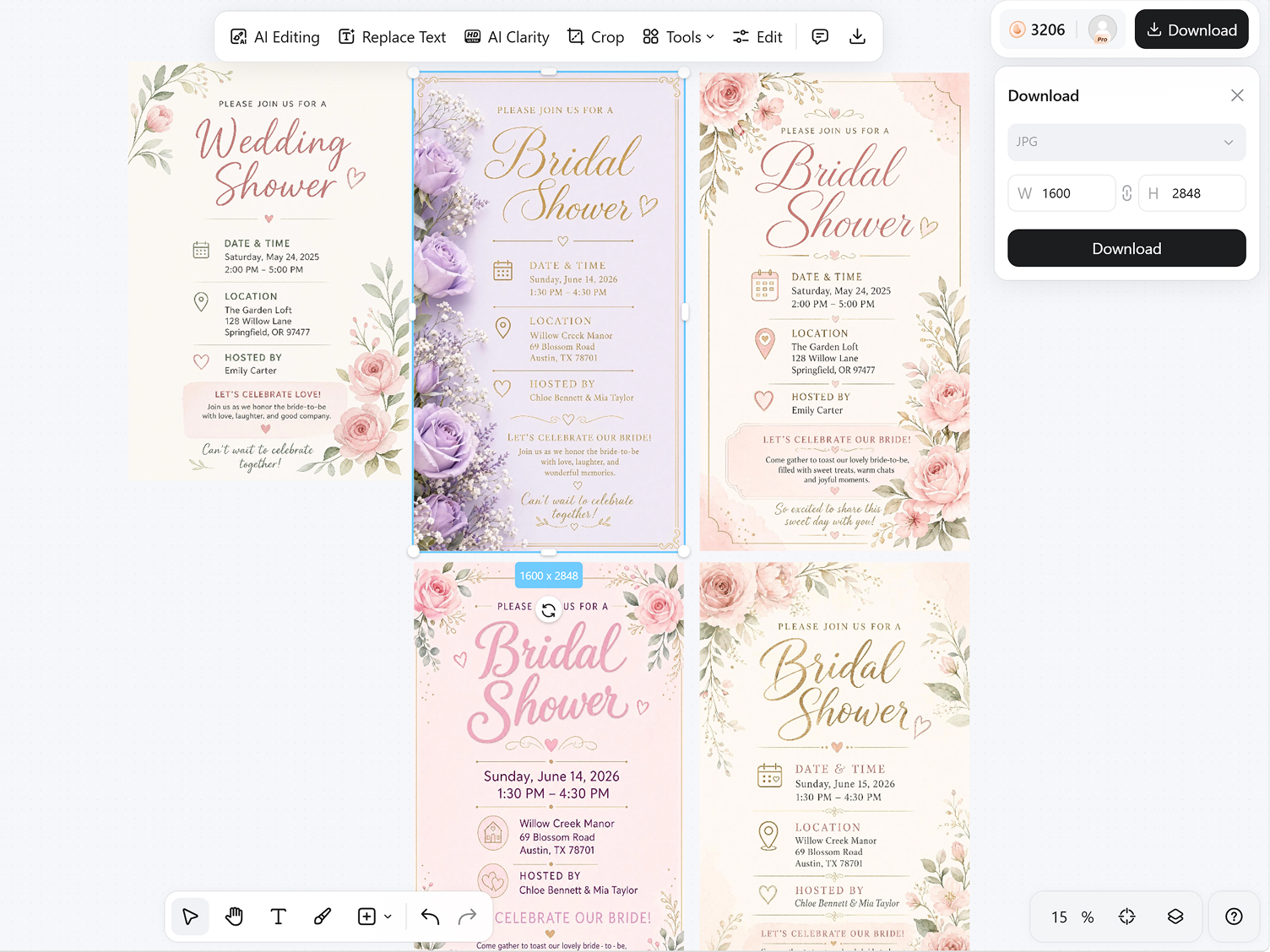Click the Crop icon
This screenshot has height=952, width=1270.
[576, 37]
